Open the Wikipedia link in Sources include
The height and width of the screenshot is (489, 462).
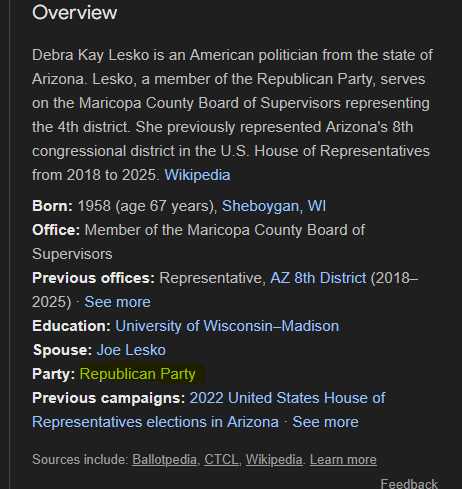274,459
